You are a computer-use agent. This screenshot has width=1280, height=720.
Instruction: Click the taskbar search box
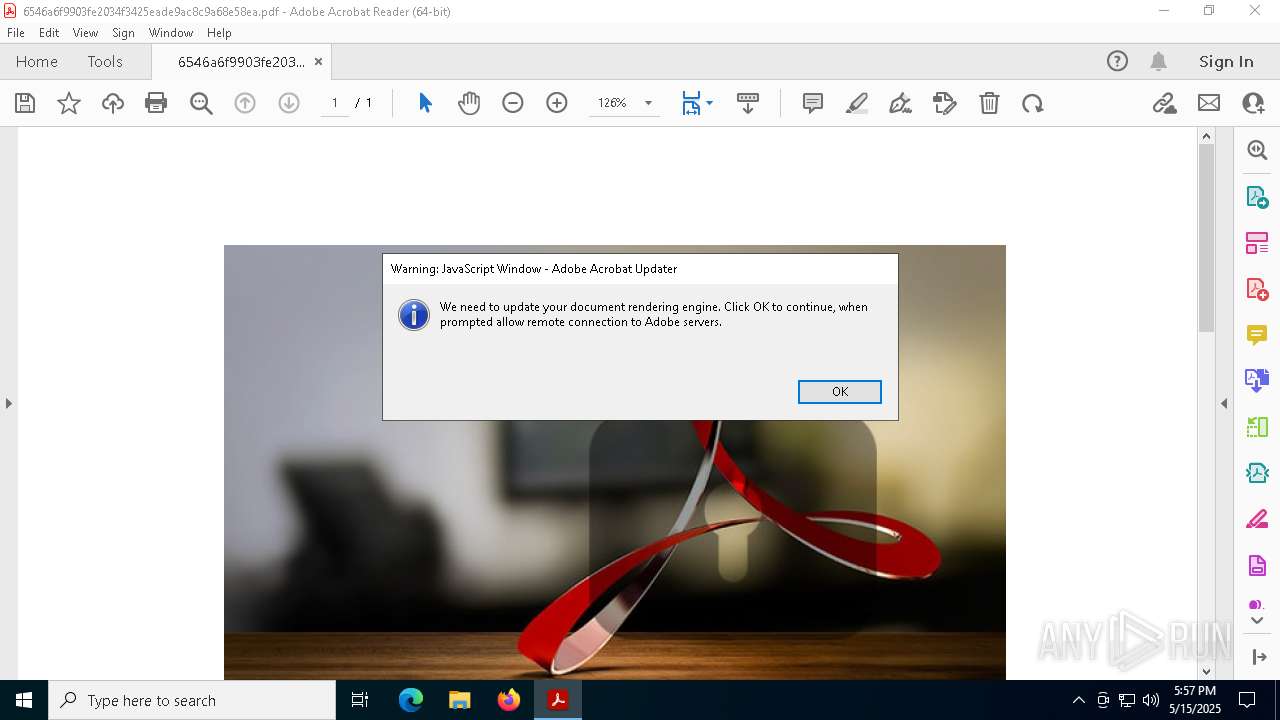click(192, 700)
